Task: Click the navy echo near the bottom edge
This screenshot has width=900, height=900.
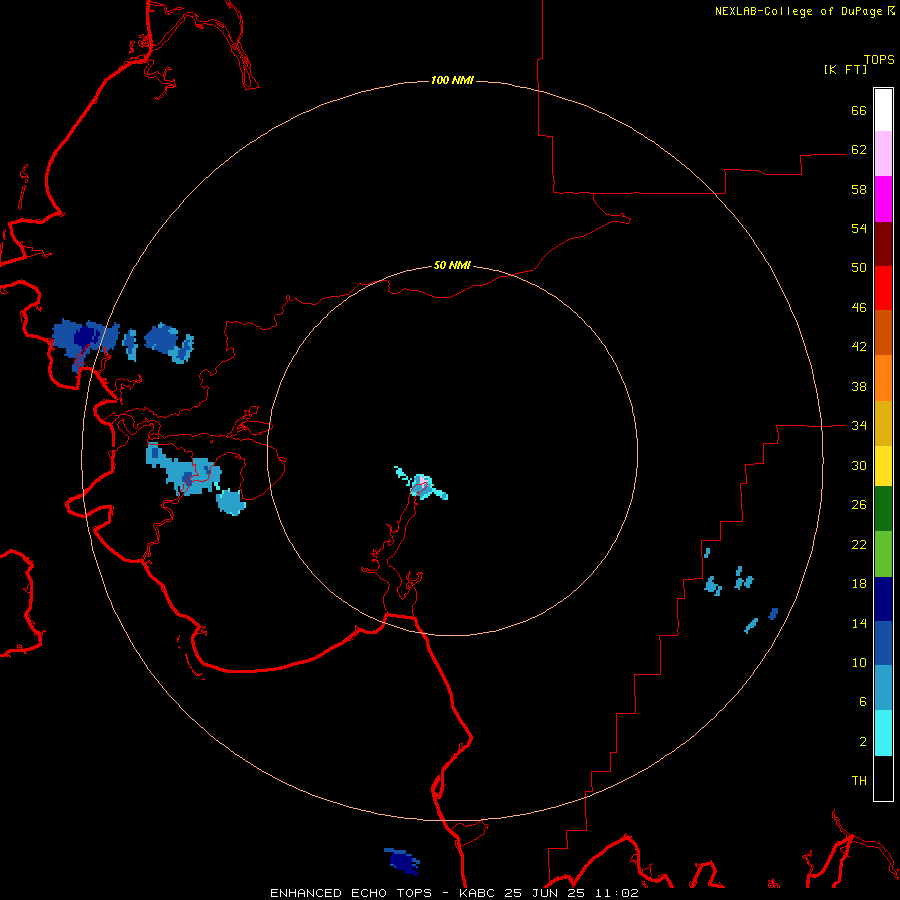Action: point(402,861)
